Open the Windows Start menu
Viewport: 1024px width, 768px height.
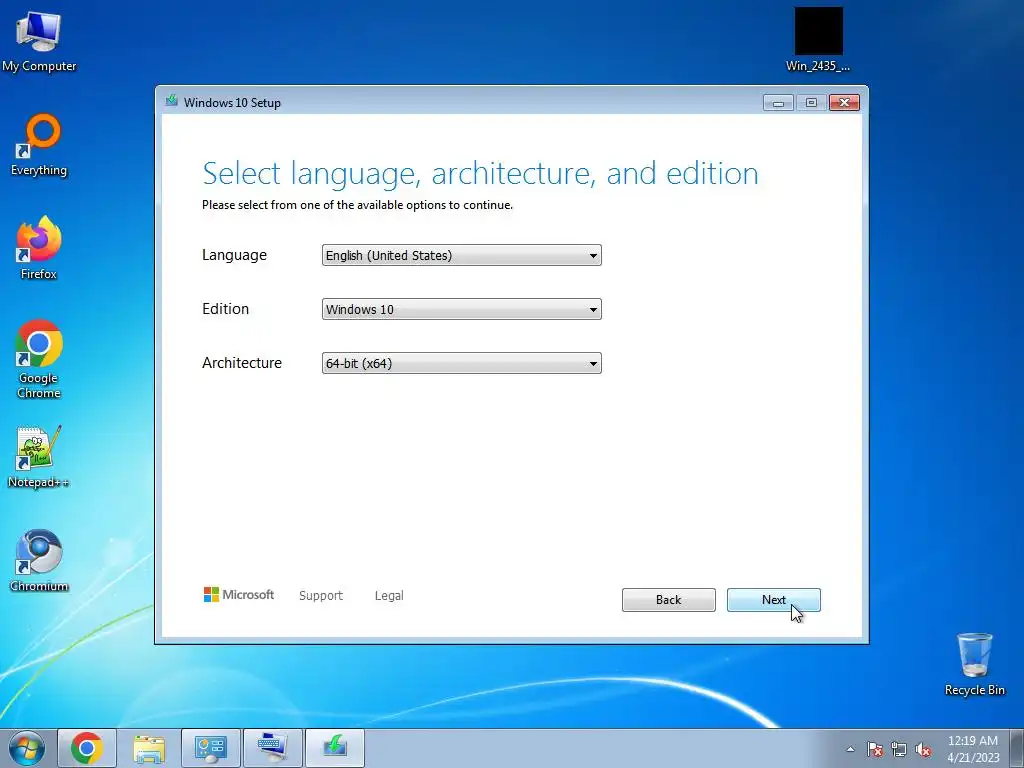pos(27,748)
